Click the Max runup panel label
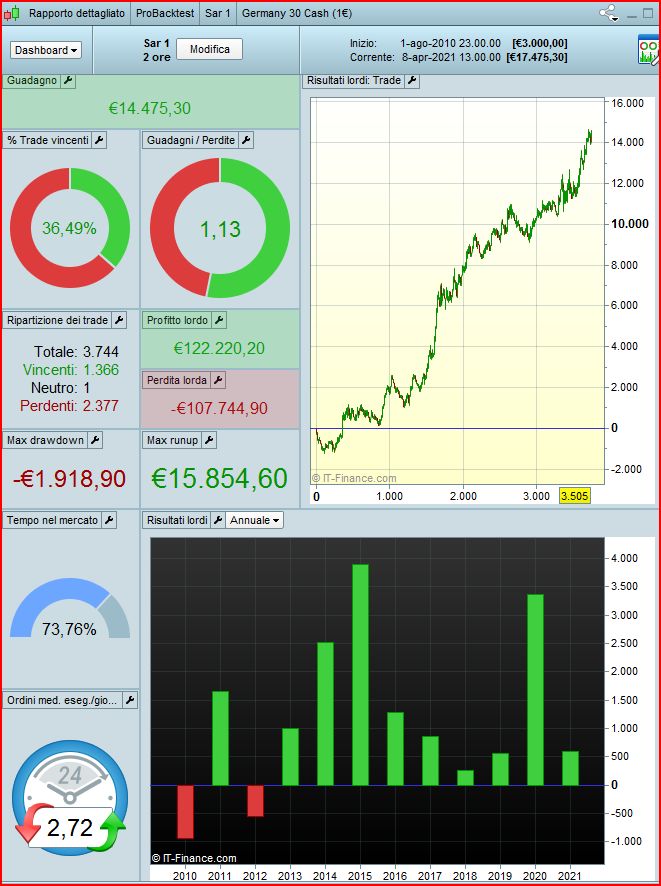This screenshot has height=886, width=661. [x=172, y=440]
